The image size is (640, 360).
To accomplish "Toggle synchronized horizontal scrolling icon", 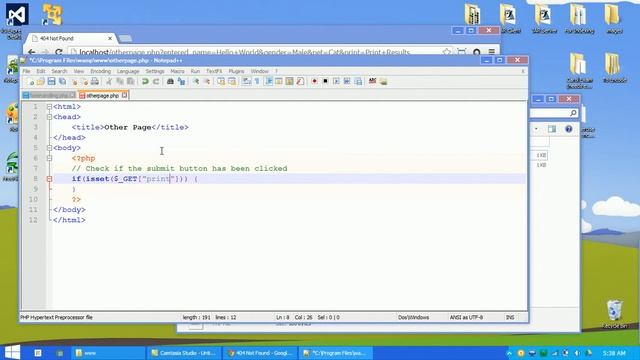I will [x=232, y=82].
